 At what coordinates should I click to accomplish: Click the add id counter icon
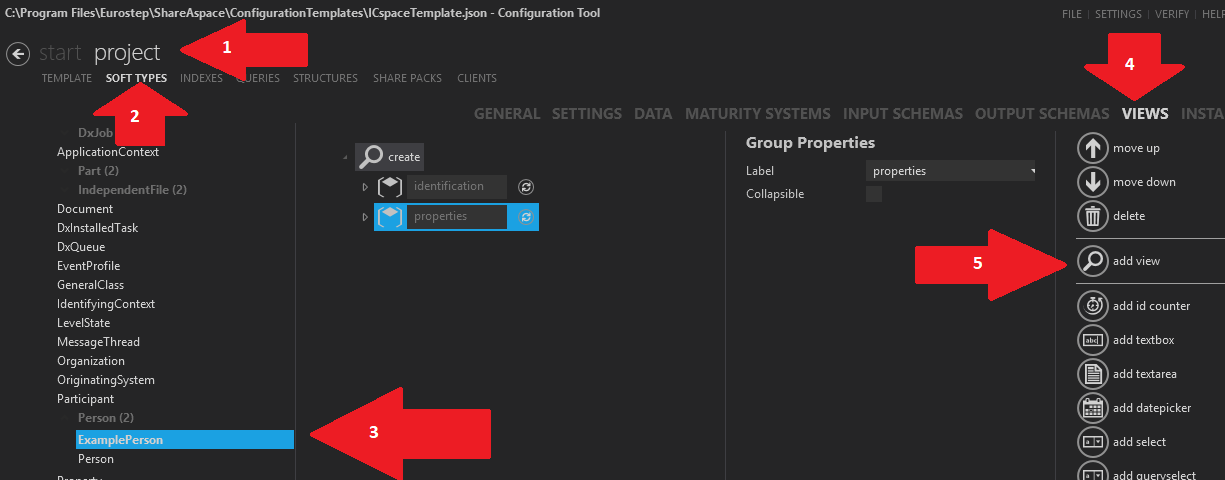click(x=1093, y=306)
